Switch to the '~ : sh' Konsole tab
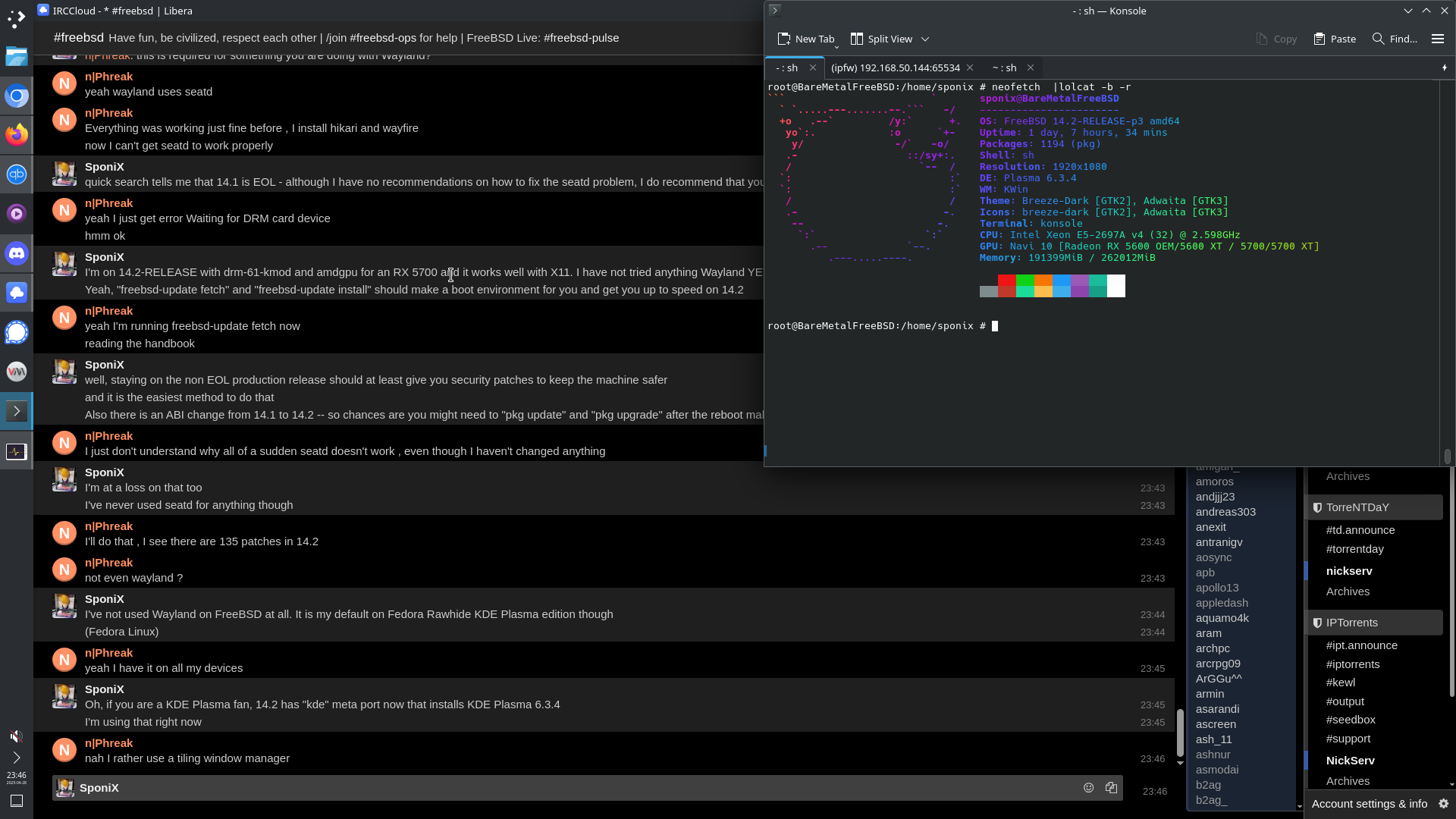1456x819 pixels. [1004, 67]
